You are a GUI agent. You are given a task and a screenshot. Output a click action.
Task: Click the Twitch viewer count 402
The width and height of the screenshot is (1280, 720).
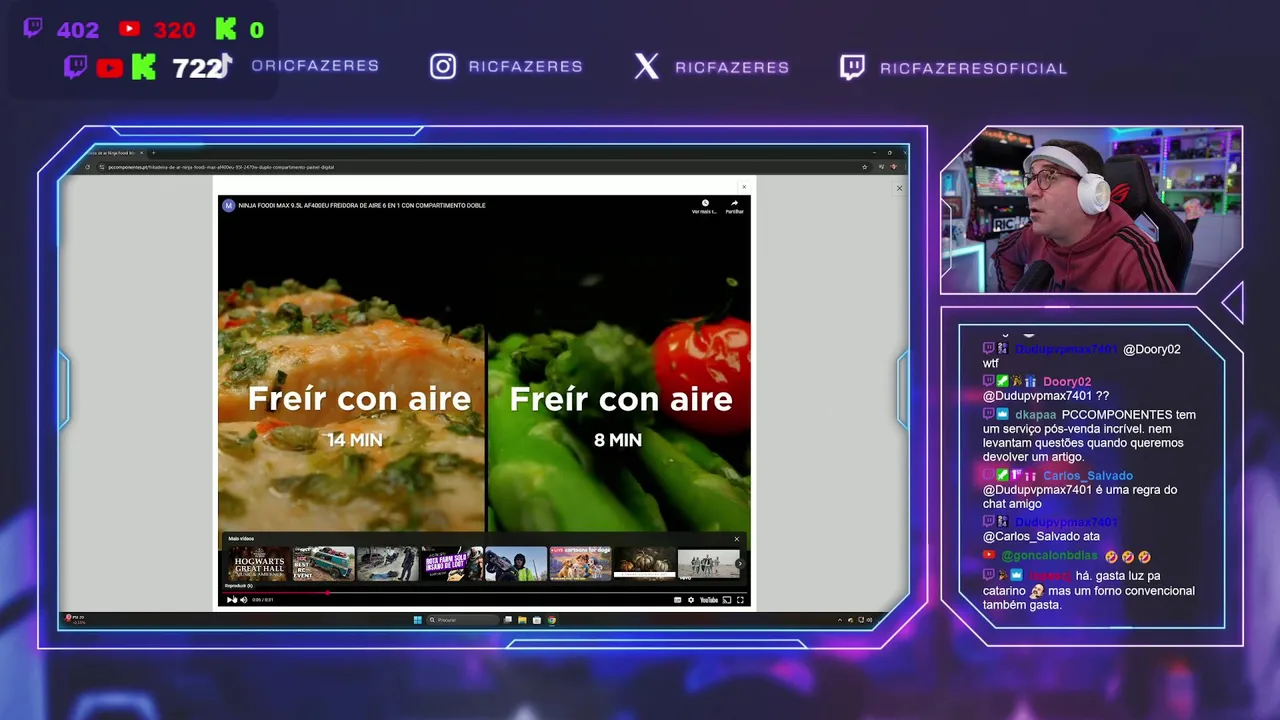click(x=77, y=31)
